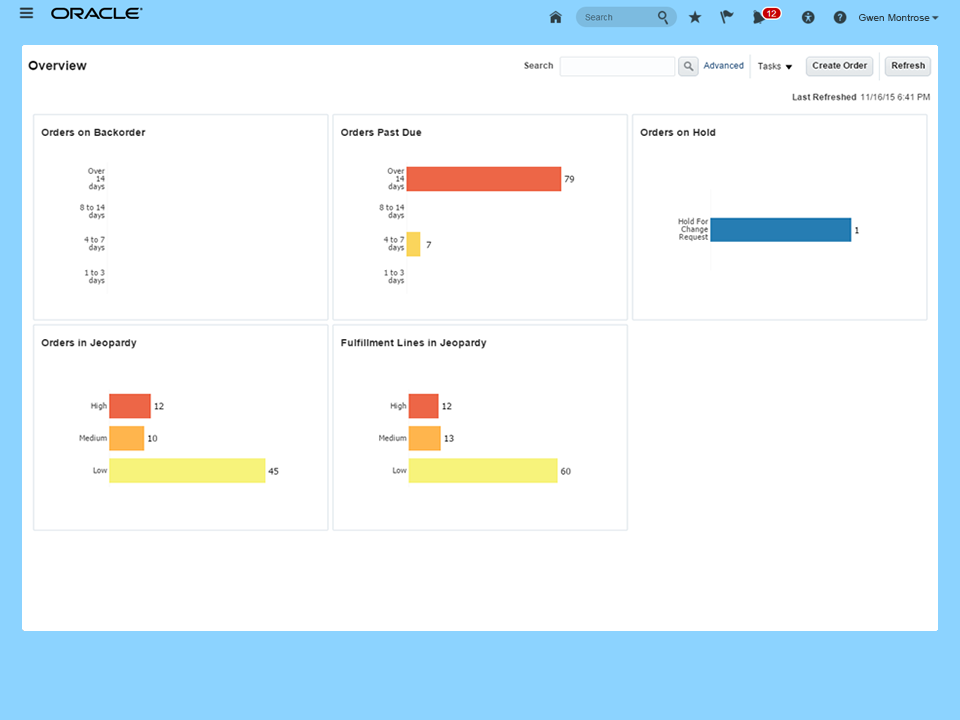Click the Orders on Backorder title
The image size is (960, 720).
coord(93,132)
